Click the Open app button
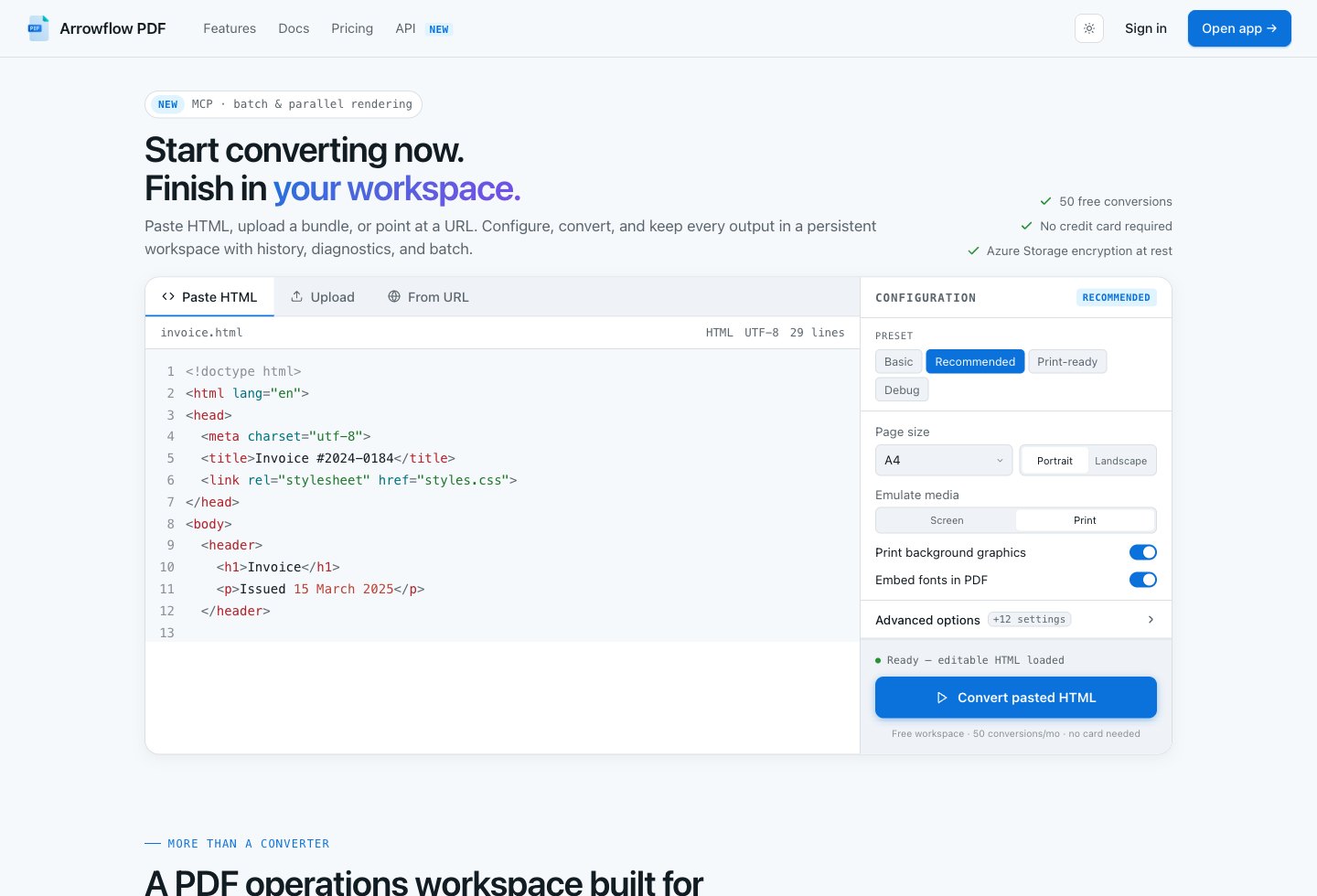The image size is (1317, 896). tap(1239, 28)
